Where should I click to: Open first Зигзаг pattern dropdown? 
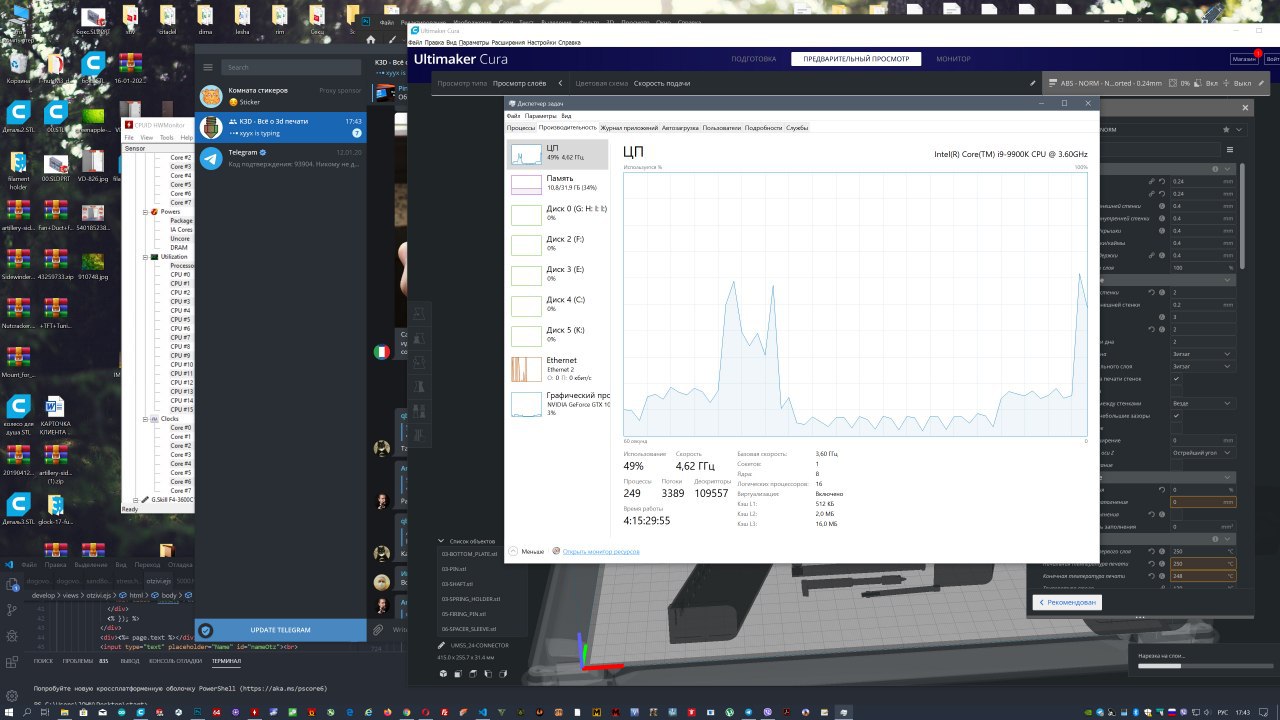point(1203,354)
